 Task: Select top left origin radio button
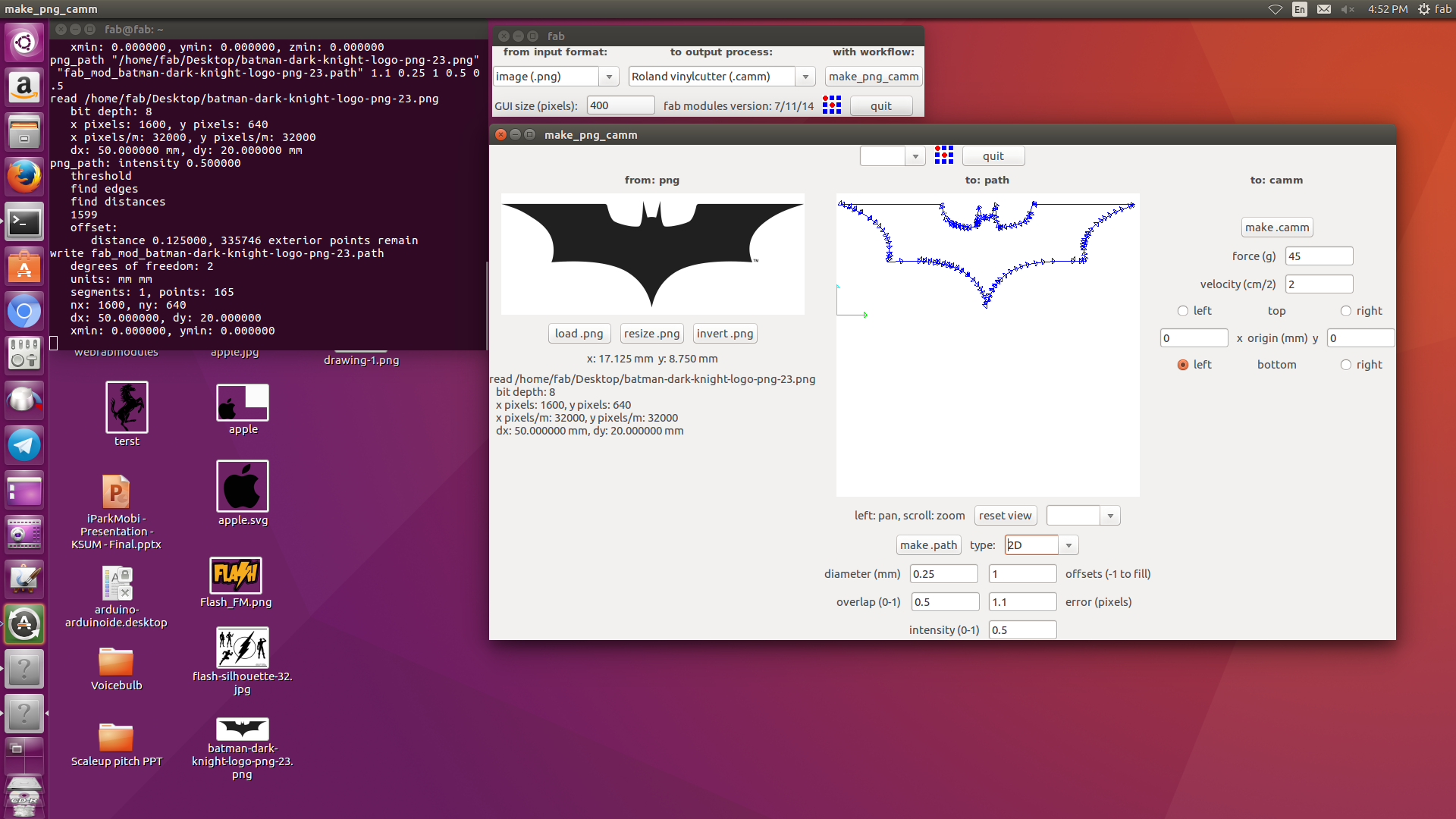1182,311
